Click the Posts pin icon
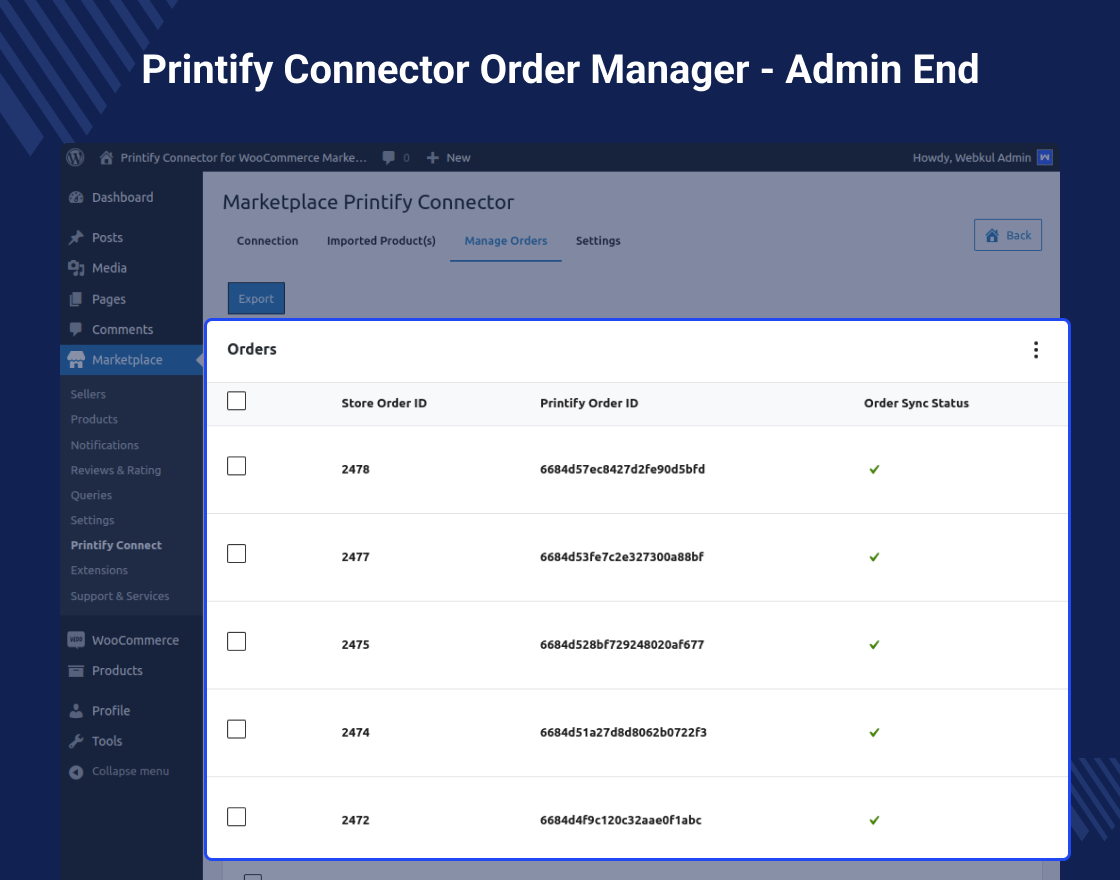 (76, 238)
